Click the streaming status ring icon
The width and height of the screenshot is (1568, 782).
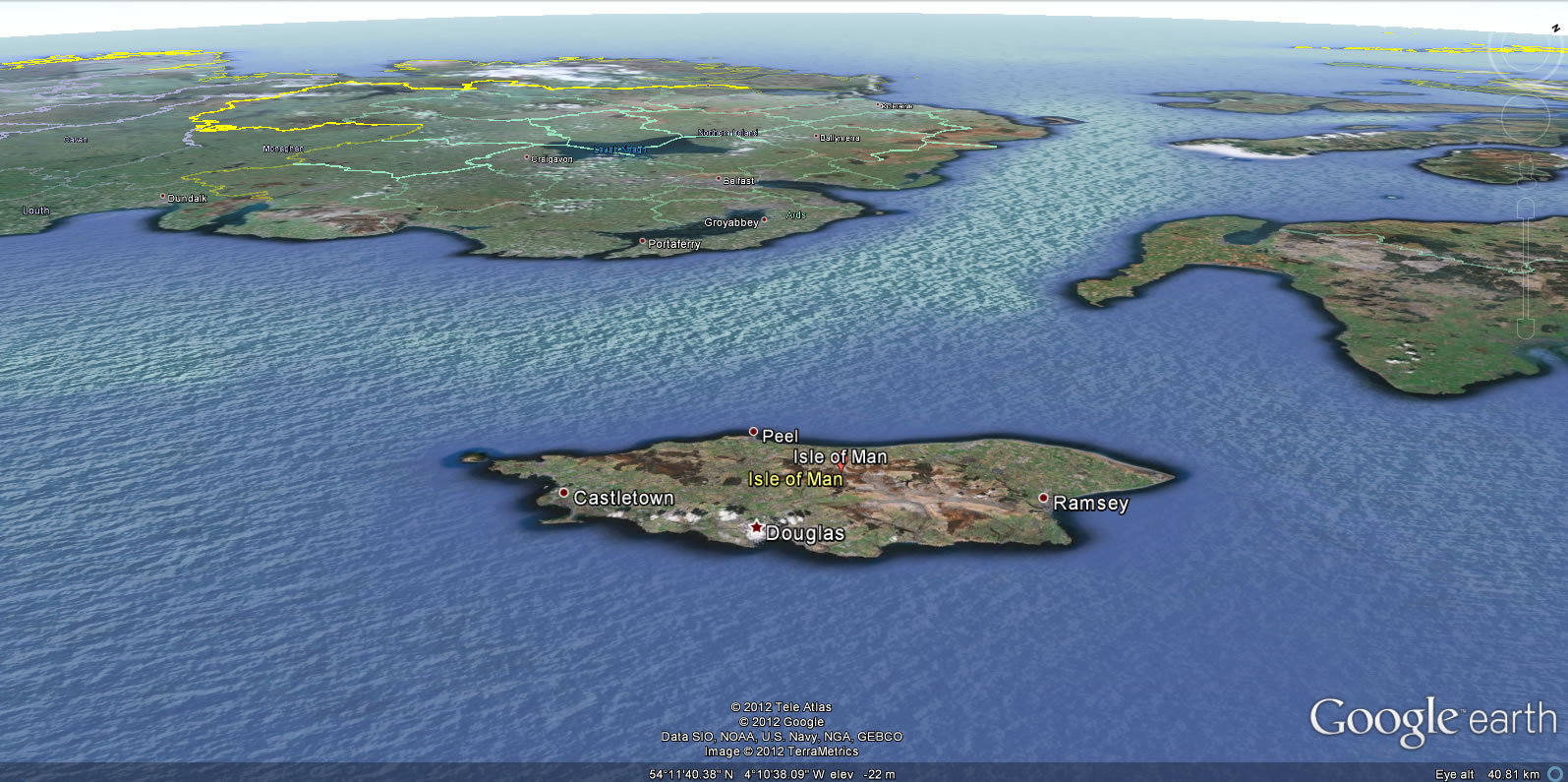(x=1555, y=774)
